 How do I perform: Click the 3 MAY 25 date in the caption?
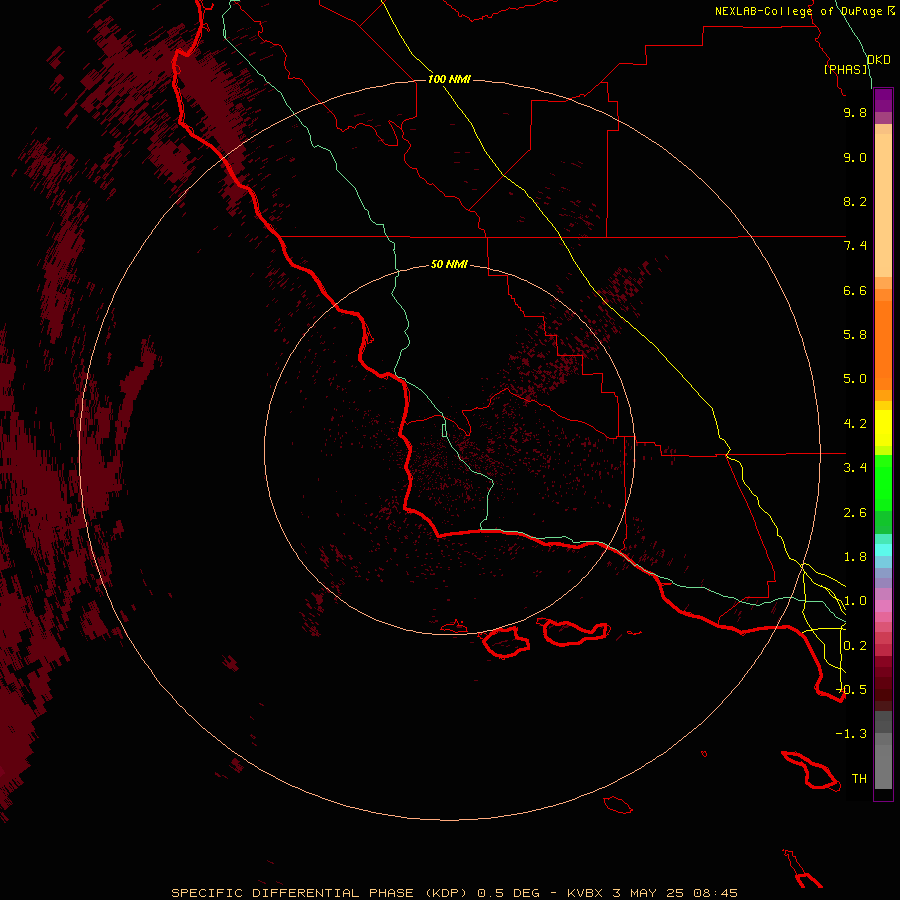pos(647,893)
